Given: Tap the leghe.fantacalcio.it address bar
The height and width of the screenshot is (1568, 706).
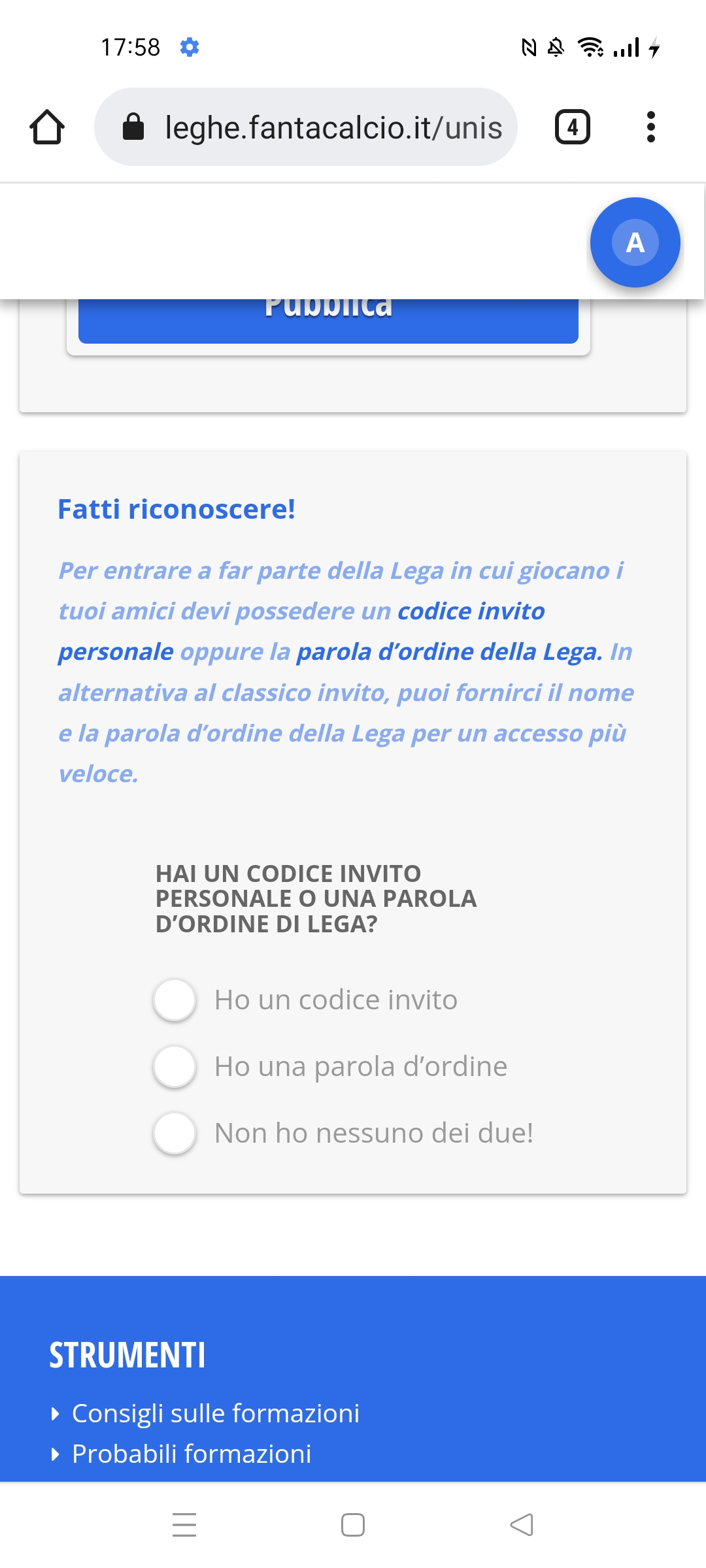Looking at the screenshot, I should 306,127.
